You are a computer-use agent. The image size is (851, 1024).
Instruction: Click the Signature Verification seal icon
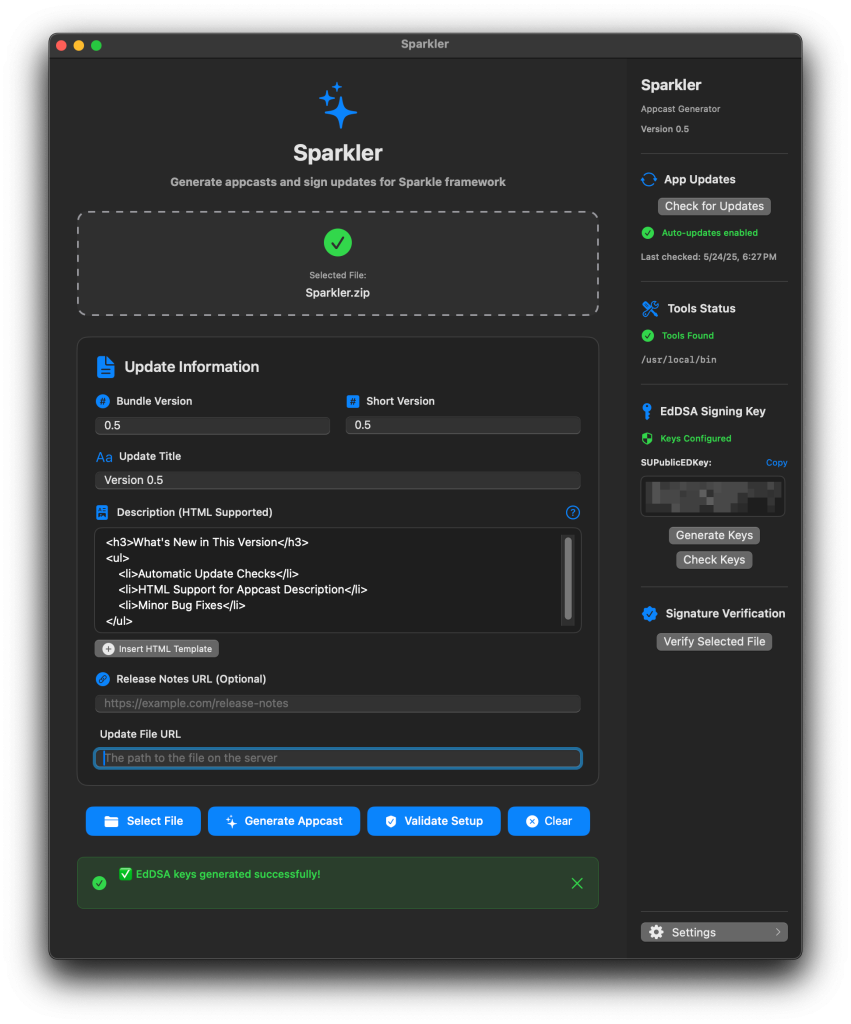coord(649,614)
